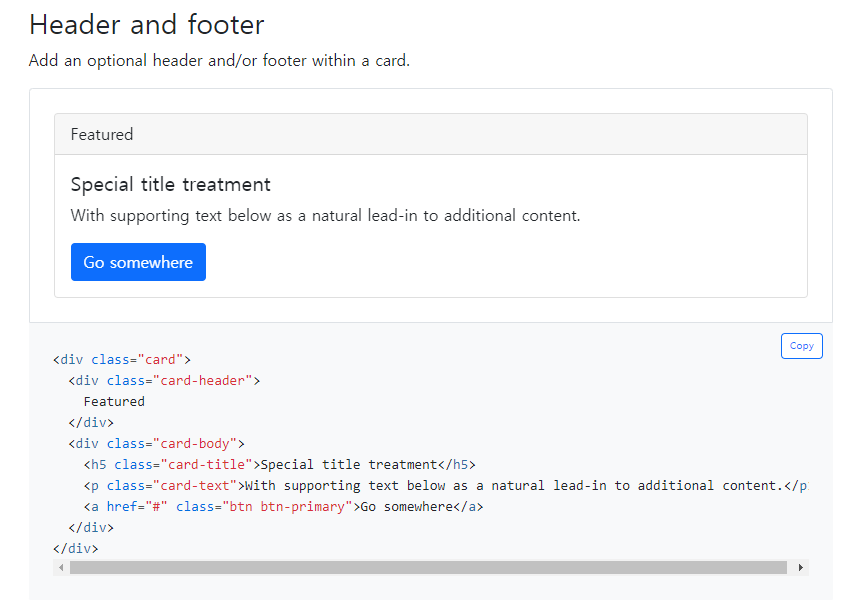The width and height of the screenshot is (860, 600).
Task: Click the horizontal scrollbar thumb under code
Action: tap(428, 568)
